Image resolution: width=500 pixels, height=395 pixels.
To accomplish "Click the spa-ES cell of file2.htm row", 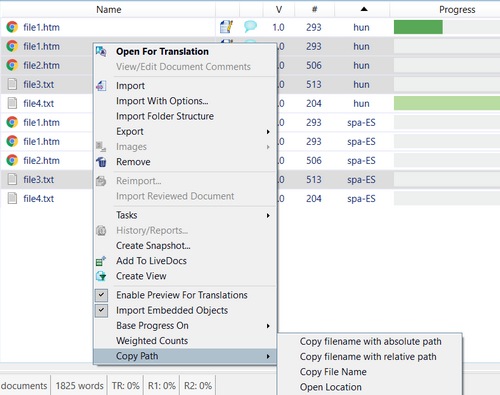I will point(361,161).
